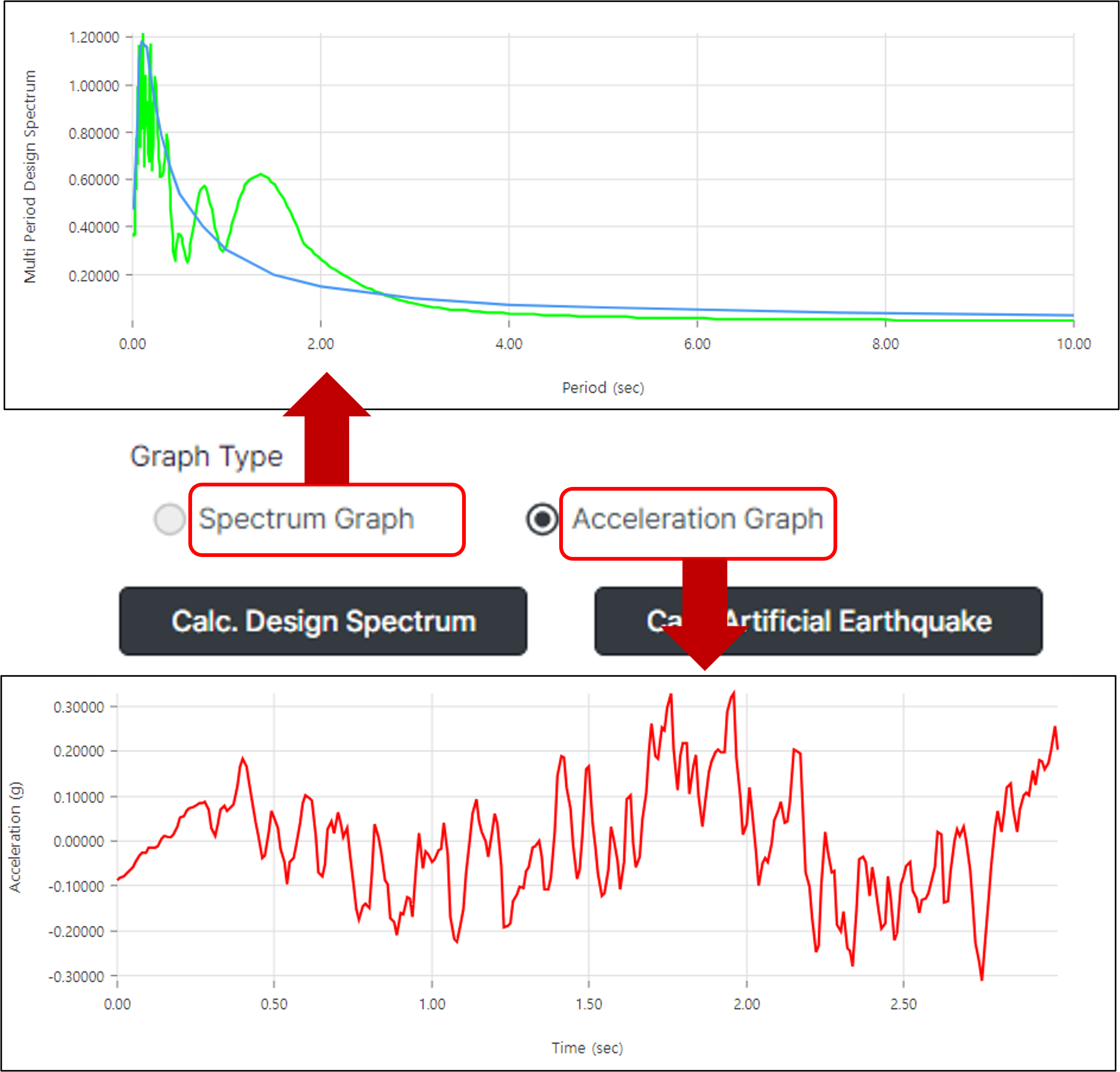
Task: Click the green curve's rounded peak near 0.60000
Action: click(x=261, y=175)
